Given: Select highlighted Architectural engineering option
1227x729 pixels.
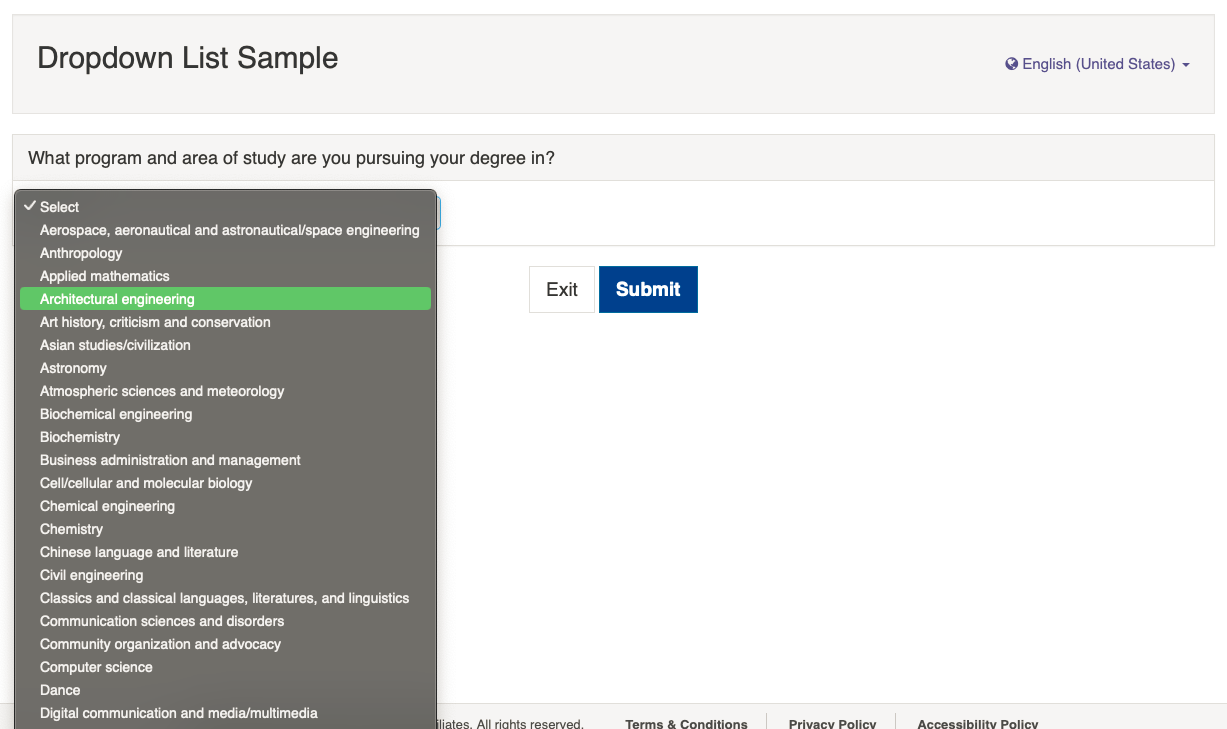Looking at the screenshot, I should click(x=225, y=299).
